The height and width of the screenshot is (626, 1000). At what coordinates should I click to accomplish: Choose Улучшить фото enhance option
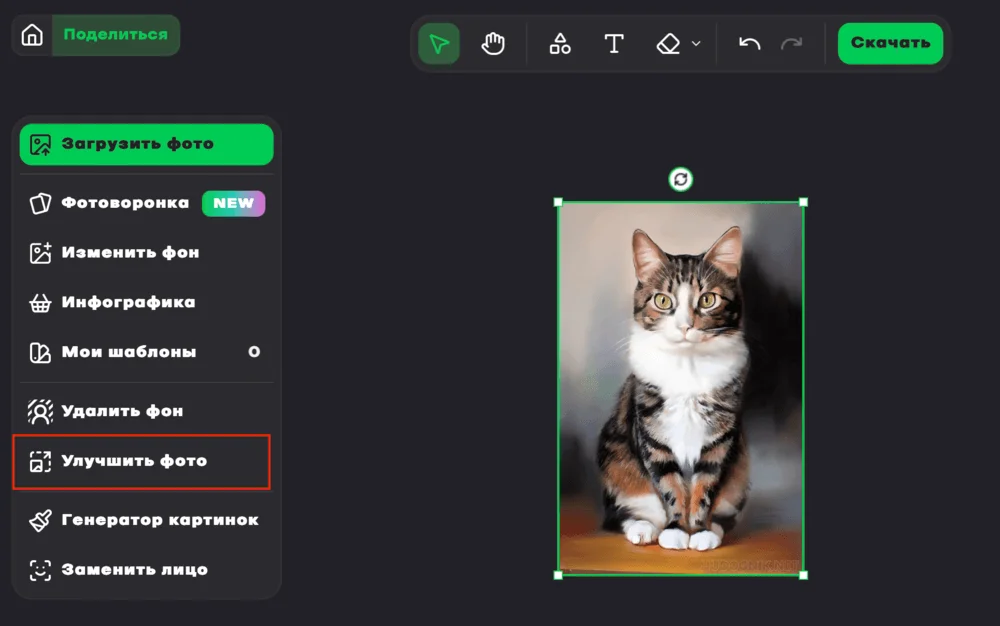tap(142, 462)
